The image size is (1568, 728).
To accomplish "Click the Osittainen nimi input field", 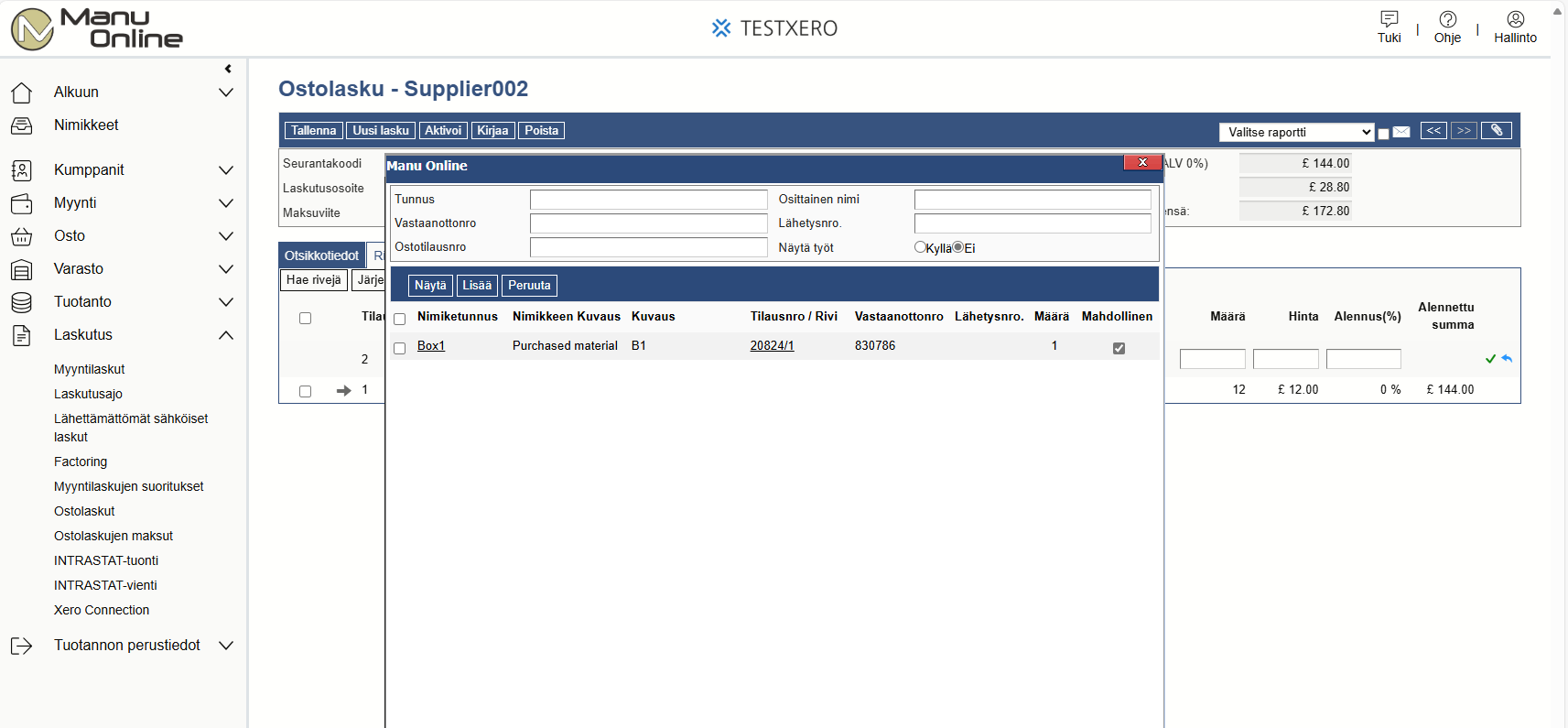I will (x=1033, y=200).
